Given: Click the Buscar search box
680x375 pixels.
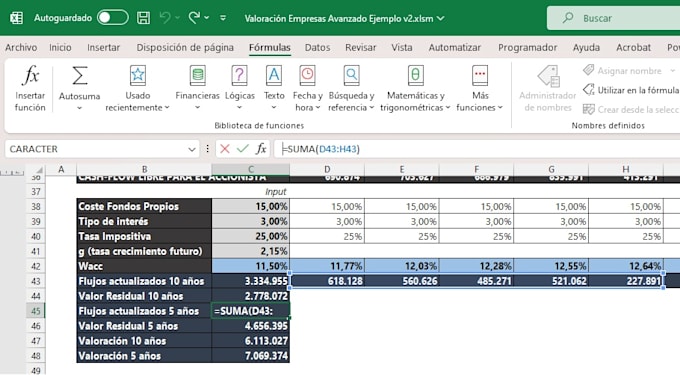Looking at the screenshot, I should pos(613,18).
